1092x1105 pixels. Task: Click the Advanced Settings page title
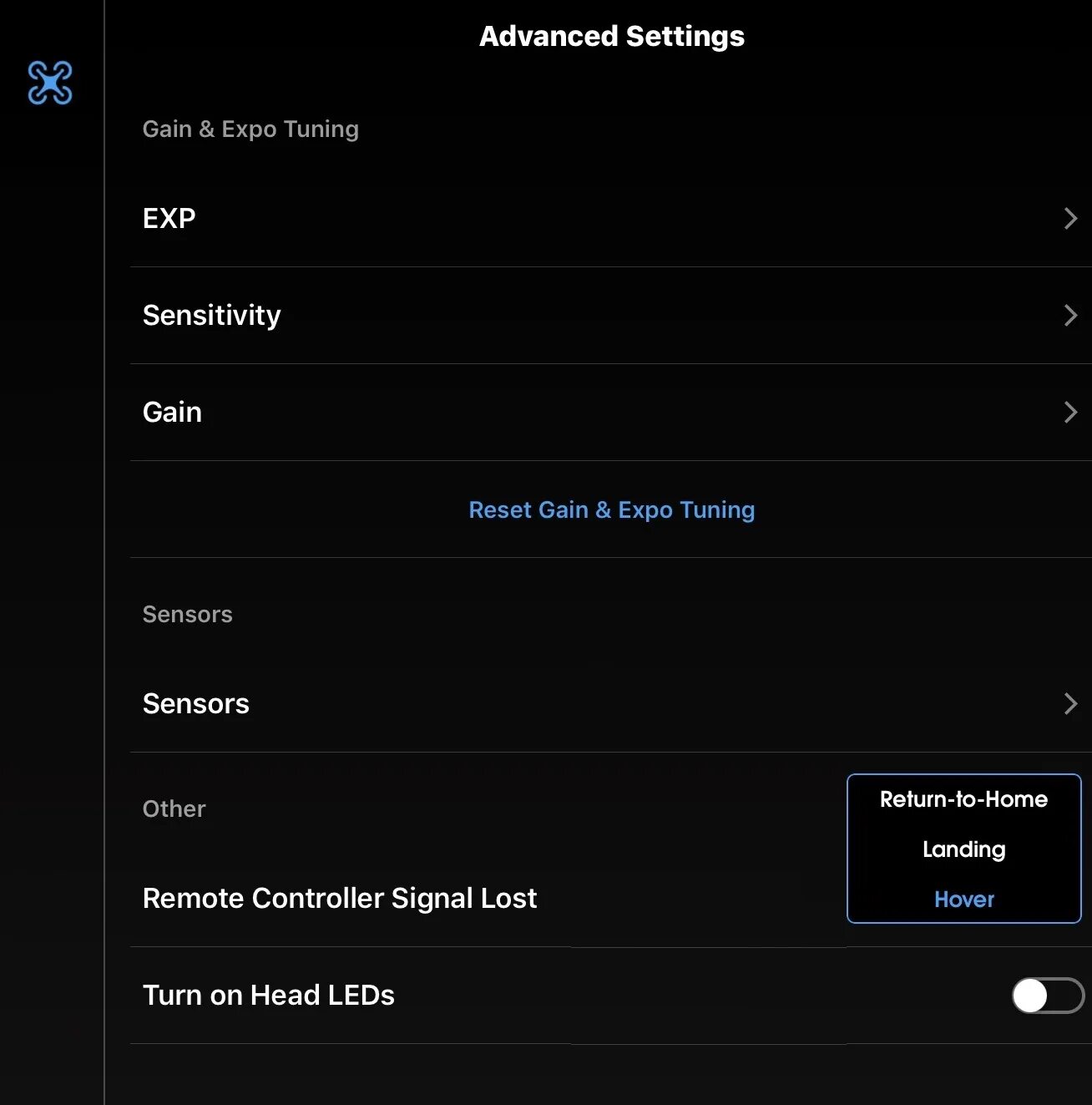[611, 36]
